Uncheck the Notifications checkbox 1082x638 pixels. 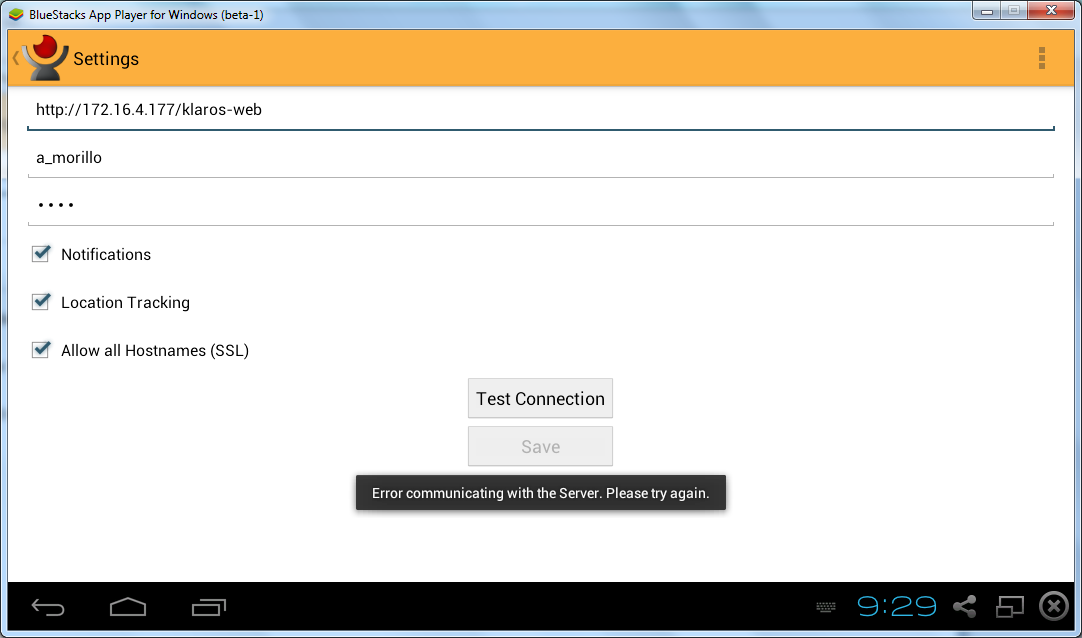(x=41, y=254)
